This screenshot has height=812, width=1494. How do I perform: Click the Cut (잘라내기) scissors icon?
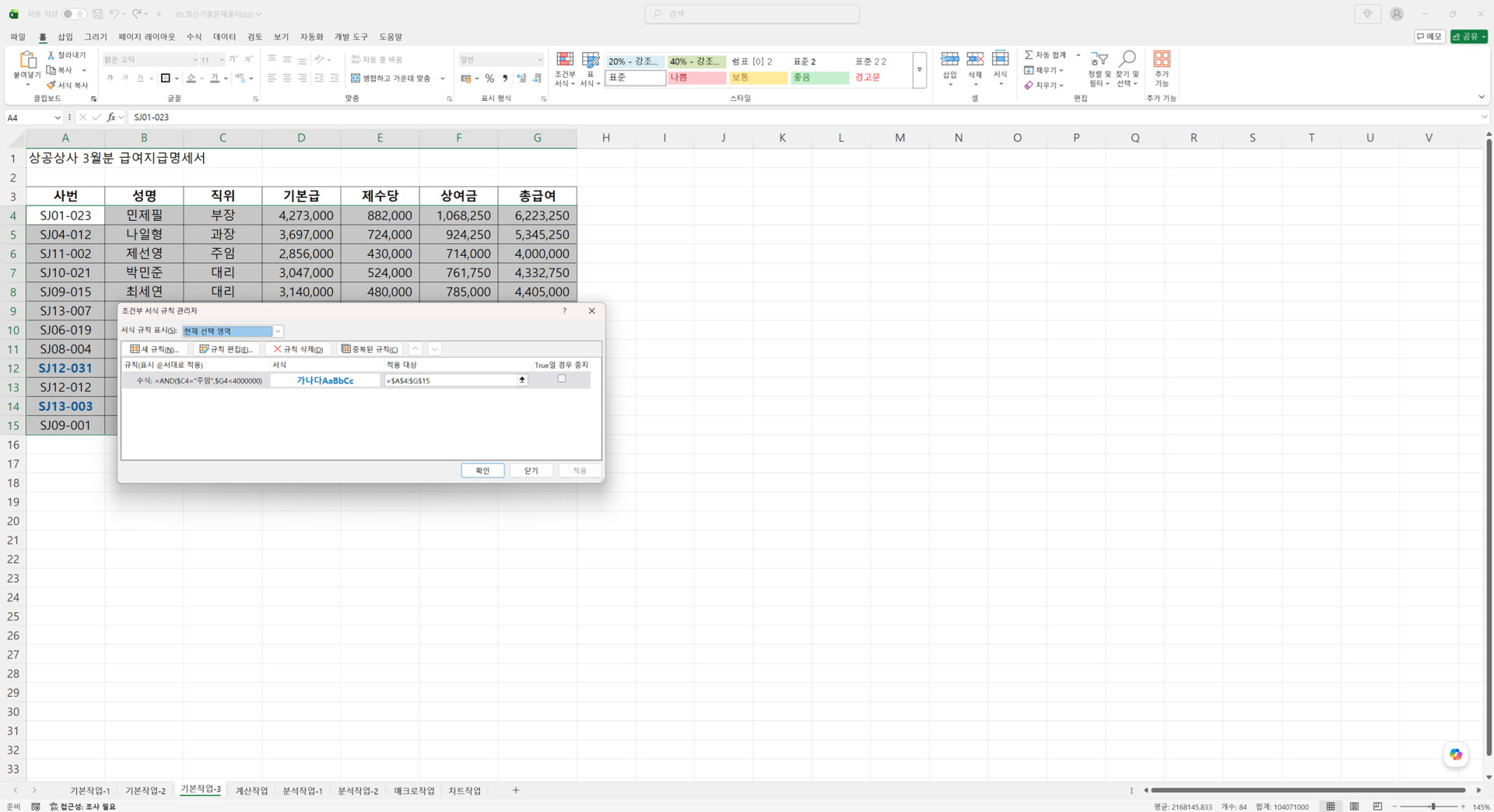click(51, 55)
